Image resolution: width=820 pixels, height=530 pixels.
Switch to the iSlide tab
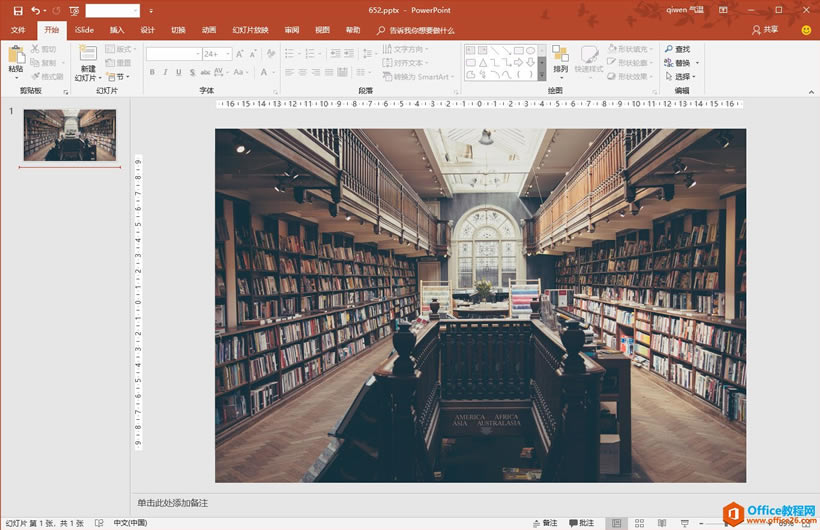coord(84,30)
